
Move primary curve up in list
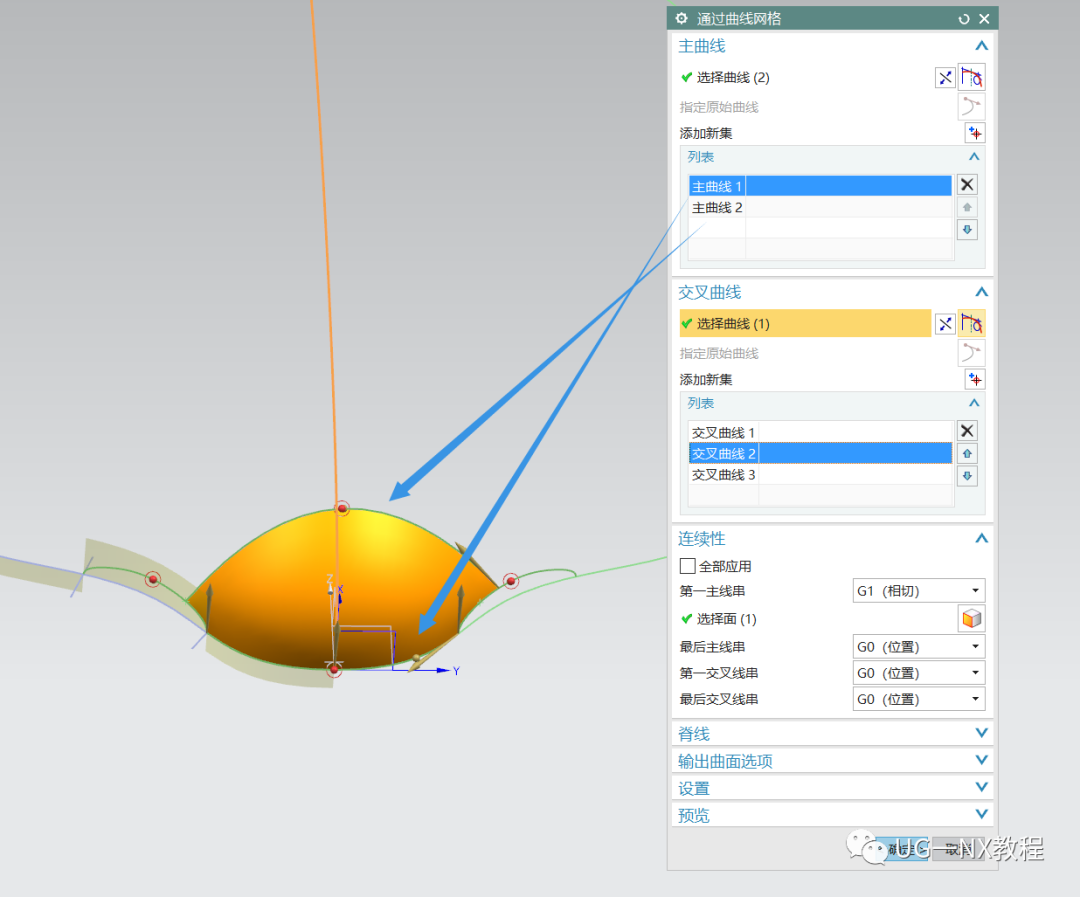[967, 207]
